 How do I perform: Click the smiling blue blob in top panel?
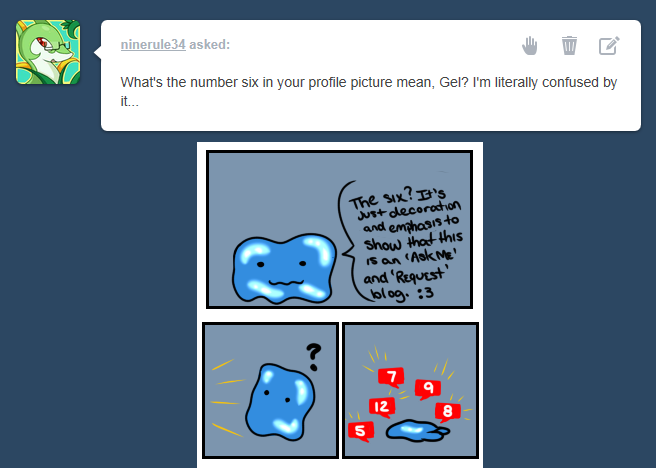[x=284, y=268]
